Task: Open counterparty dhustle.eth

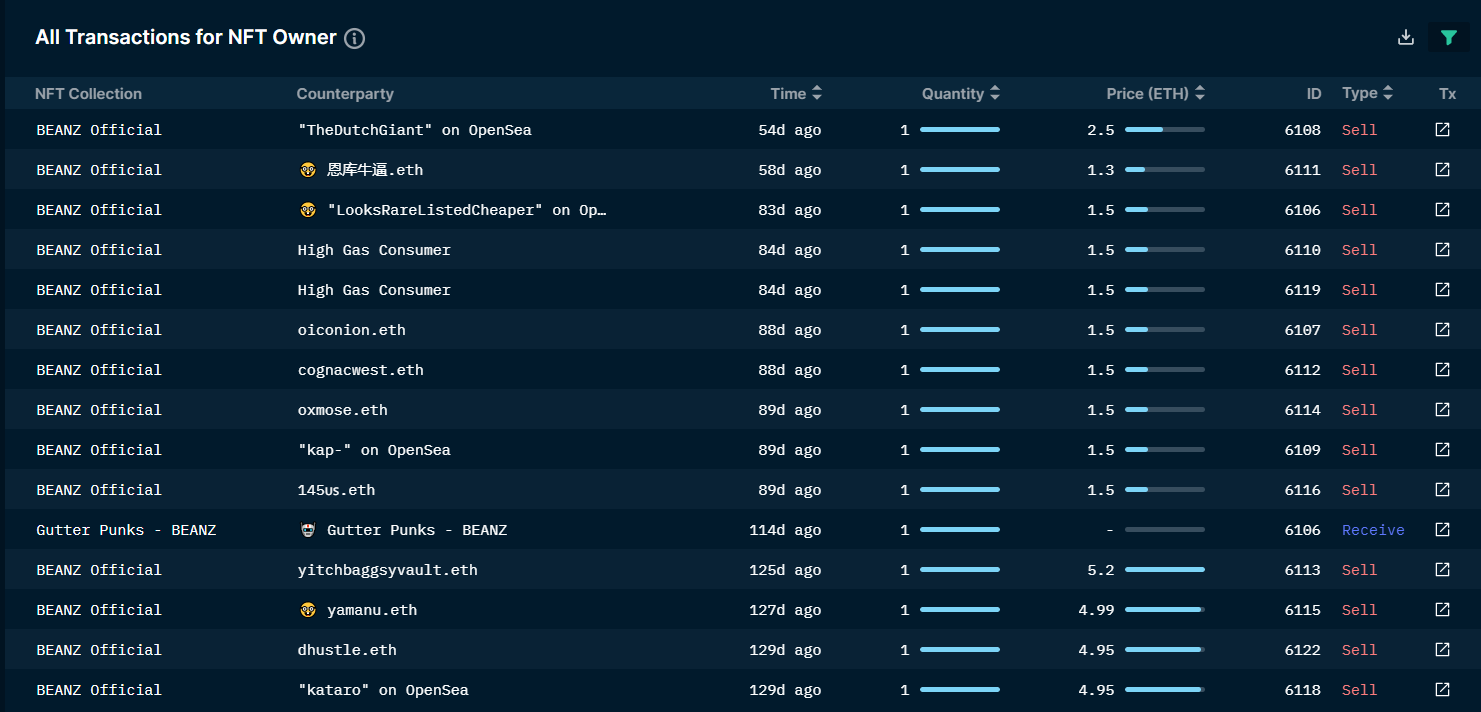Action: click(x=347, y=650)
